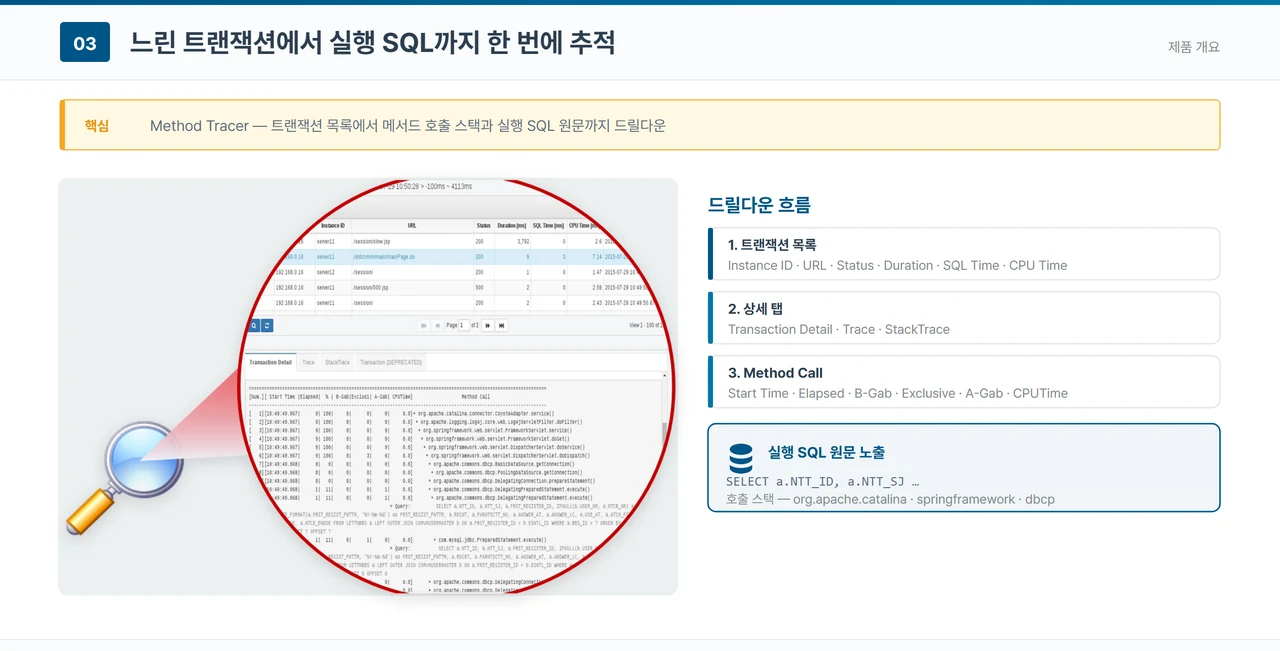Click the 드릴다운 흐름 heading
Image resolution: width=1280 pixels, height=651 pixels.
(759, 205)
